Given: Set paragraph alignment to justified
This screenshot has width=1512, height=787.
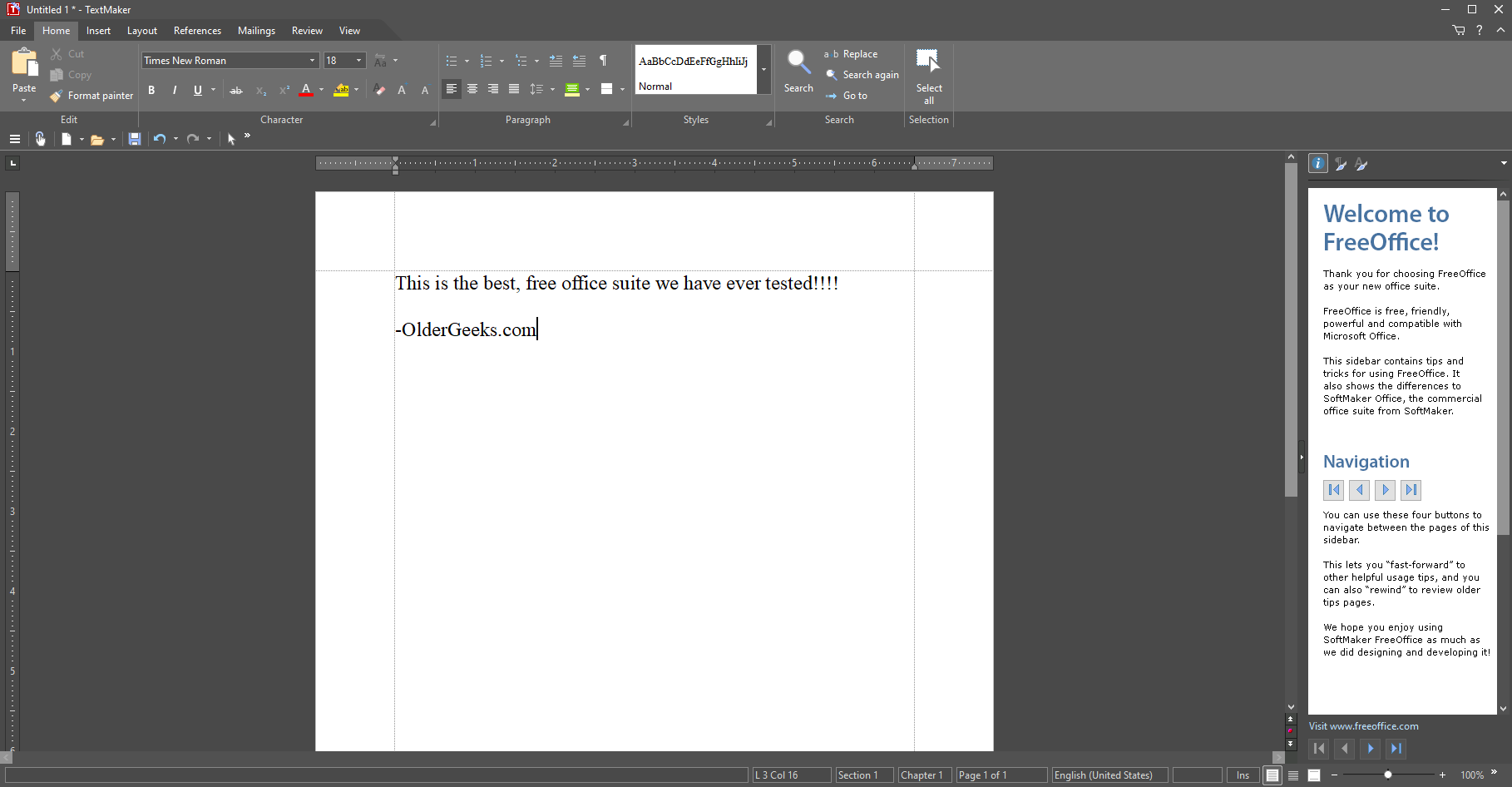Looking at the screenshot, I should tap(514, 89).
